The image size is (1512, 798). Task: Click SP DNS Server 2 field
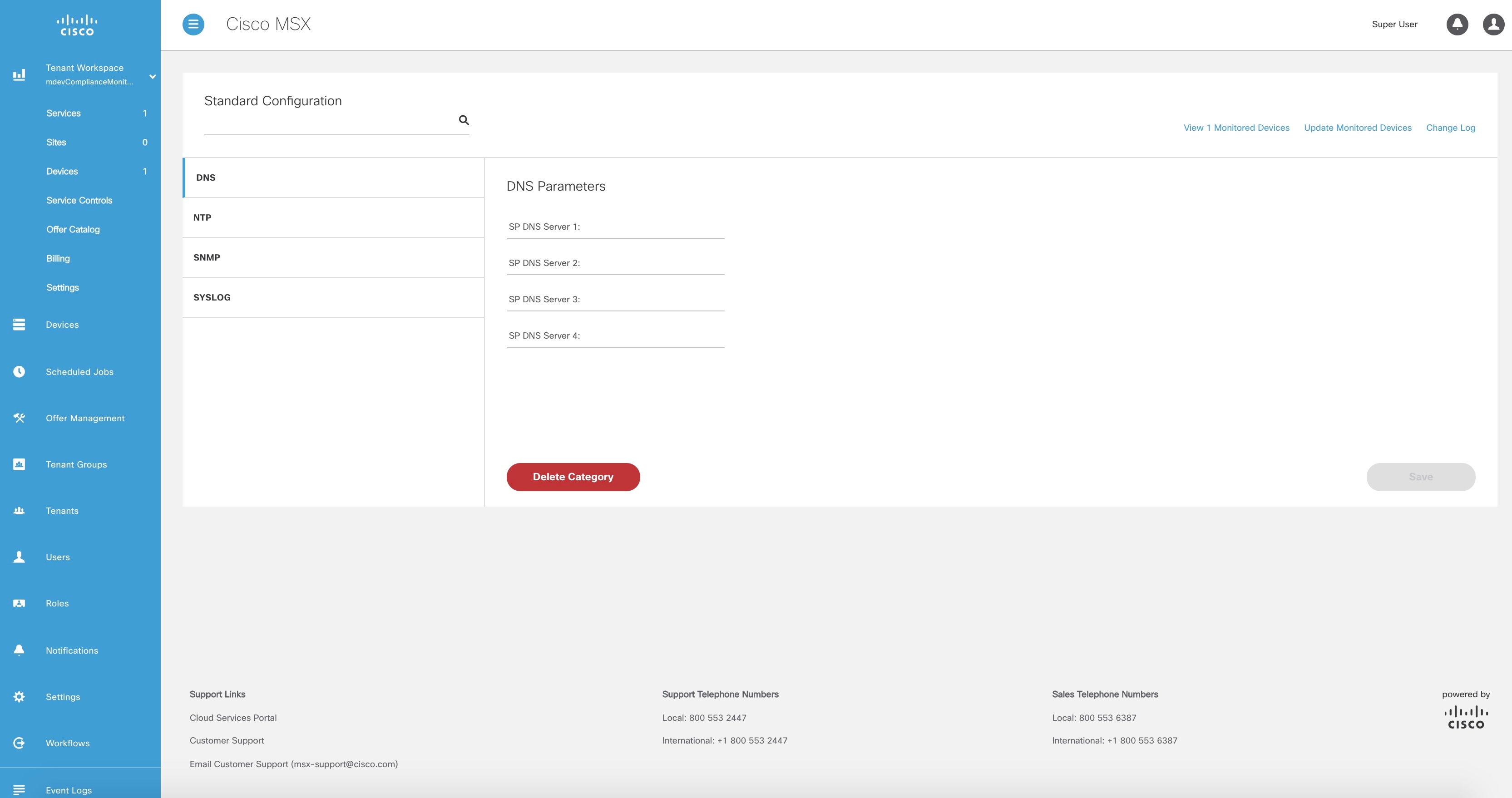pyautogui.click(x=615, y=263)
